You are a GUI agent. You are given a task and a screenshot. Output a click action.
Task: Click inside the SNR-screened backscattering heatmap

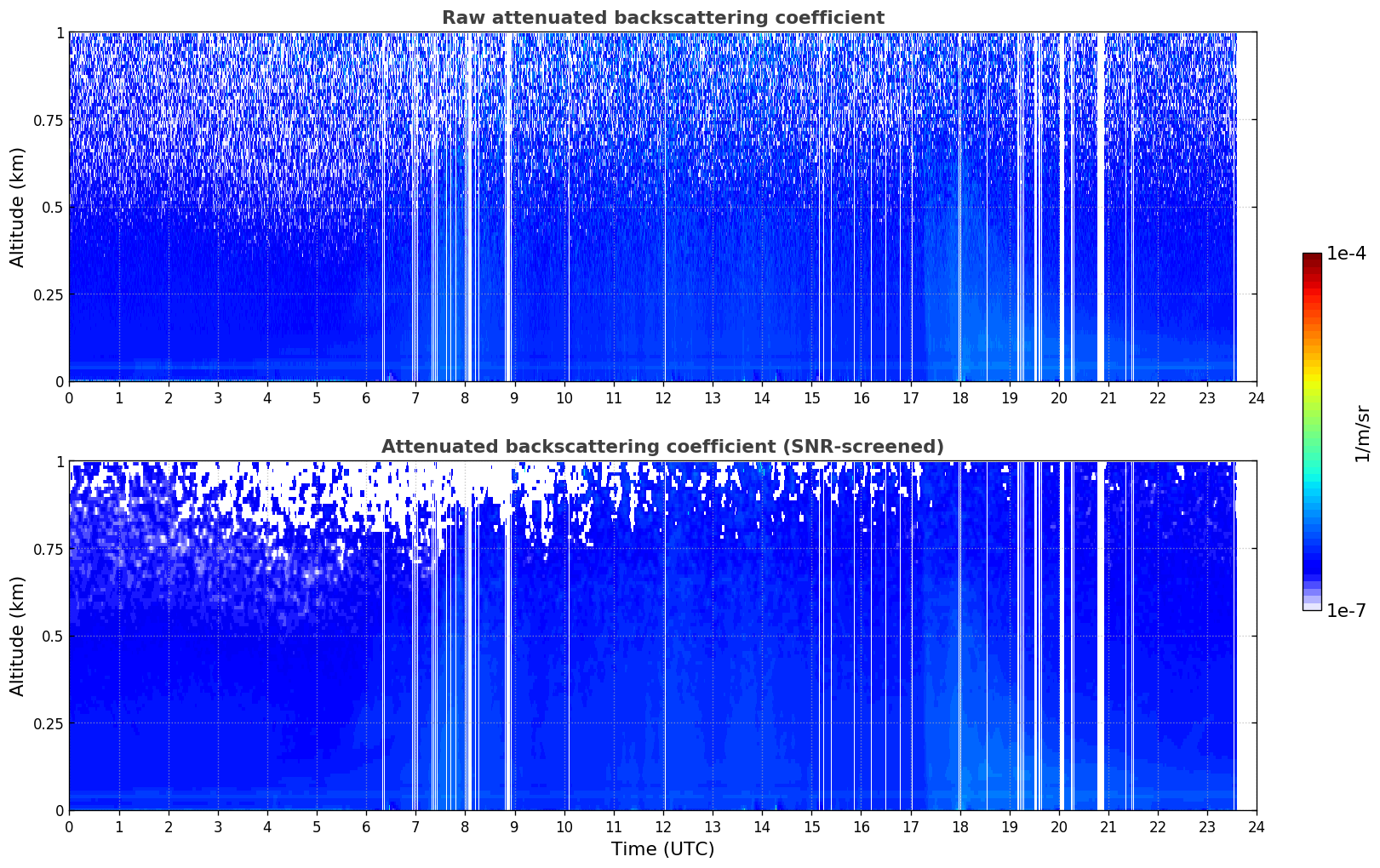pyautogui.click(x=662, y=636)
